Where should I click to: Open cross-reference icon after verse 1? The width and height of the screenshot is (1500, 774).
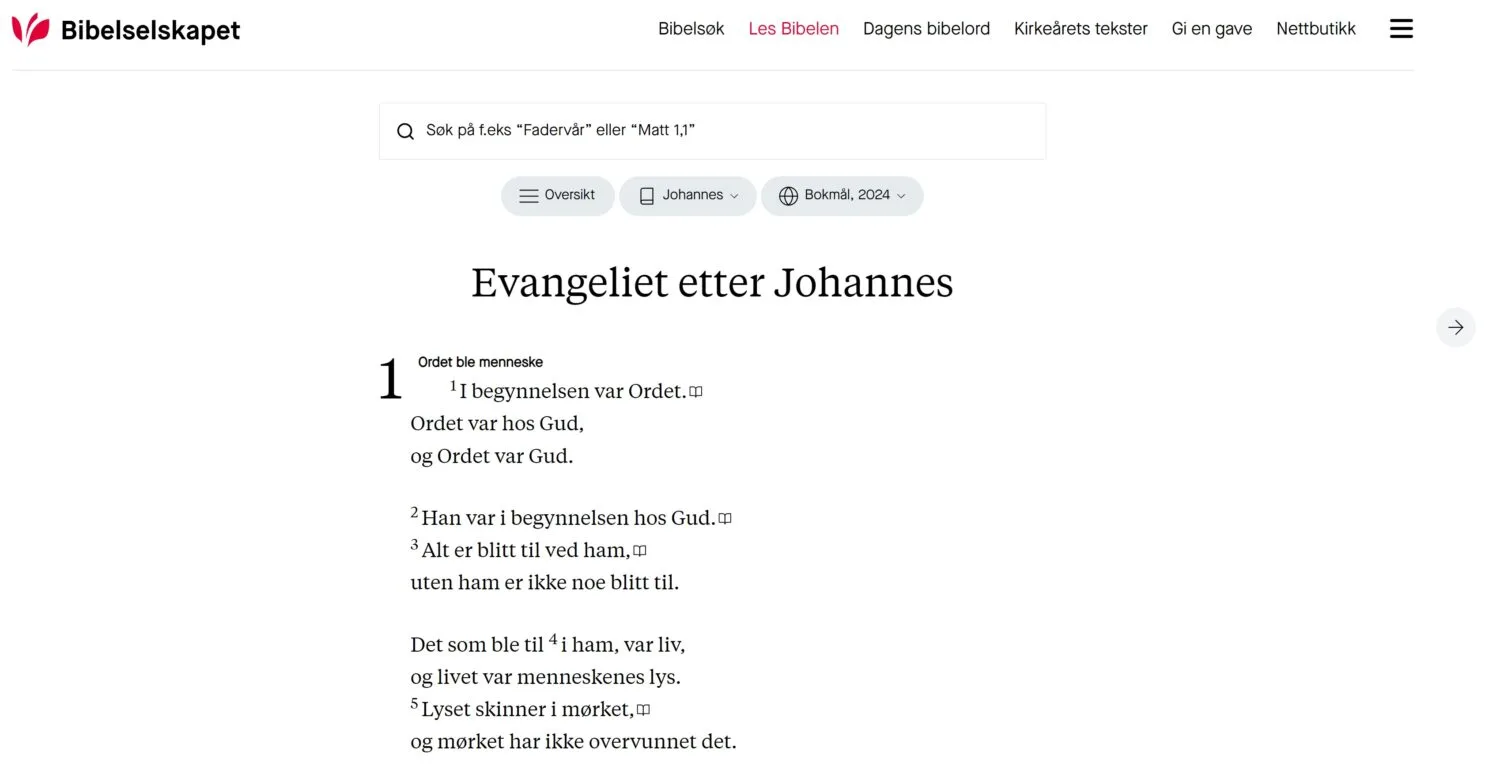pyautogui.click(x=696, y=392)
